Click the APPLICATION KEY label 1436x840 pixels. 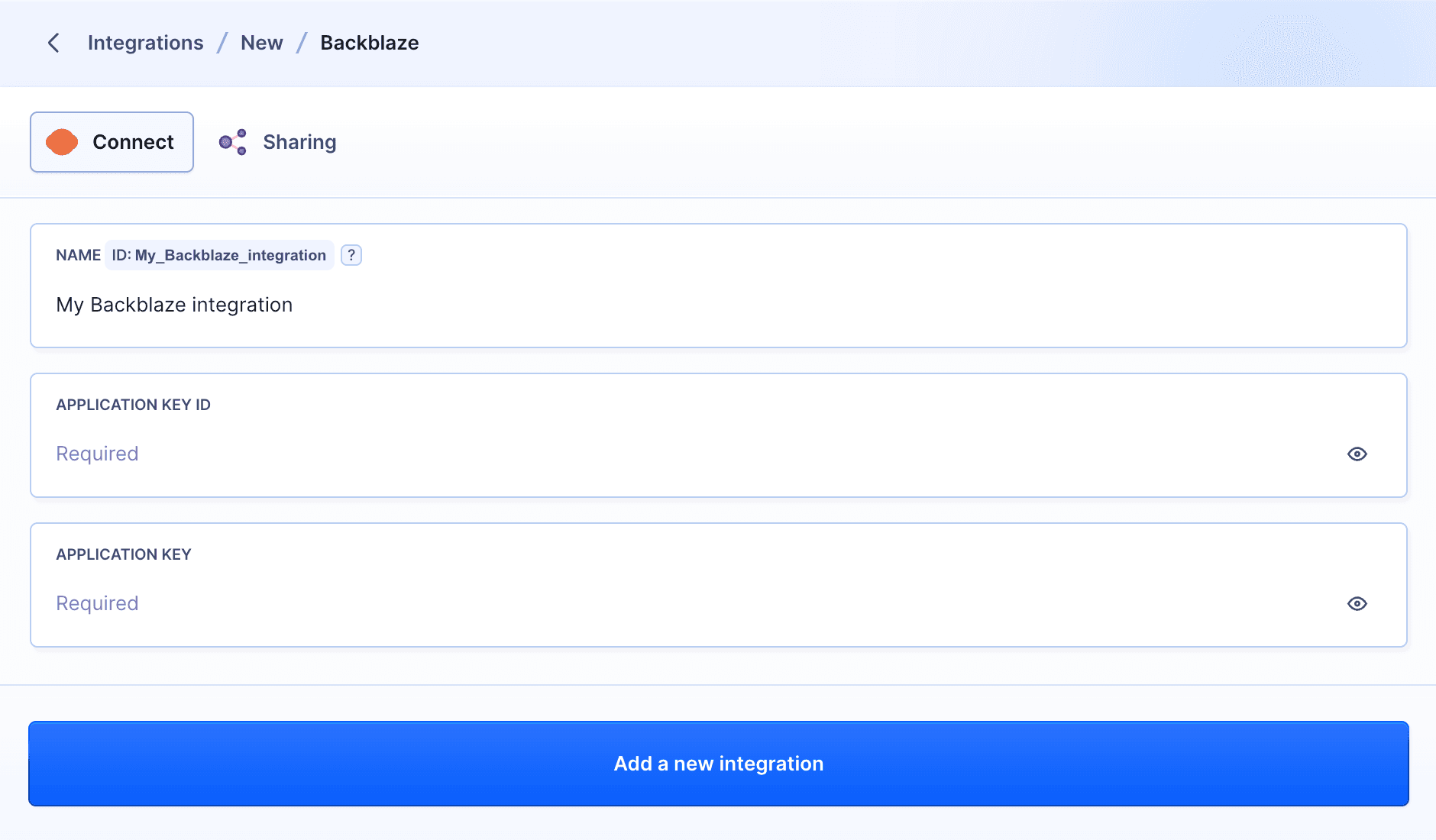[x=124, y=554]
